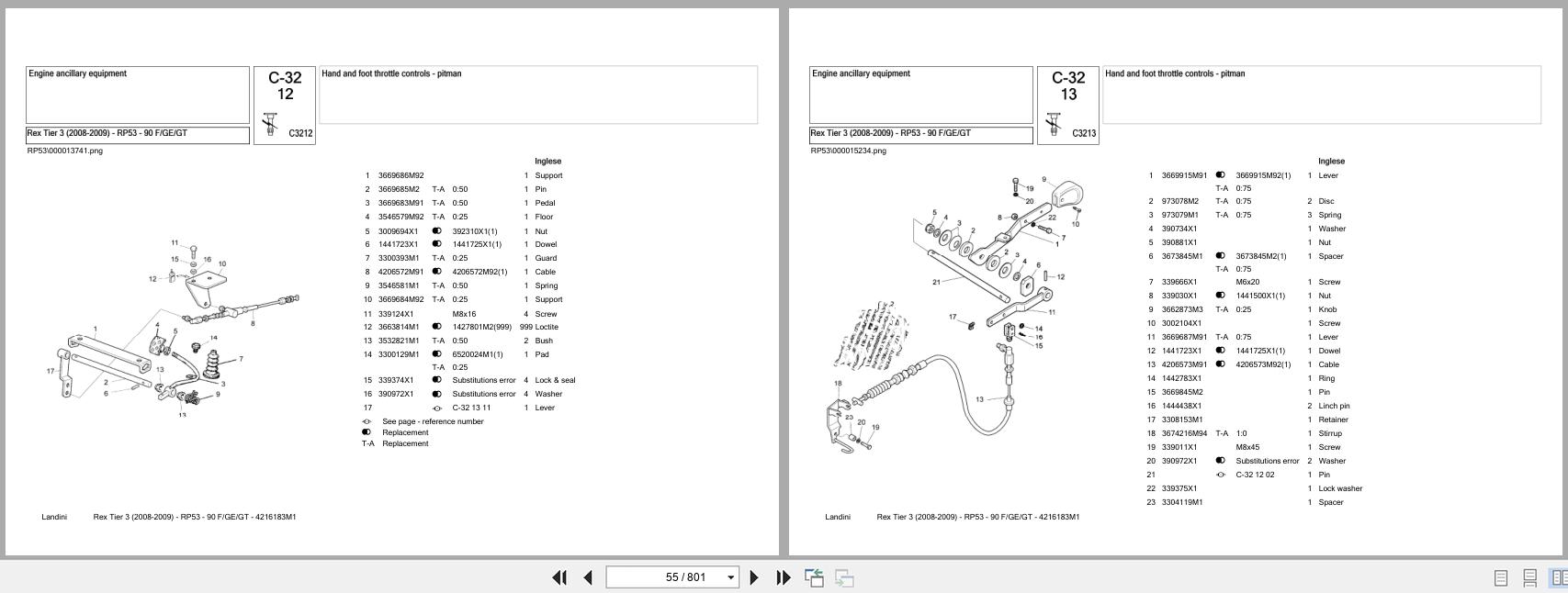Viewport: 1568px width, 593px height.
Task: Select part number 973079M1 Spring
Action: click(x=1180, y=215)
